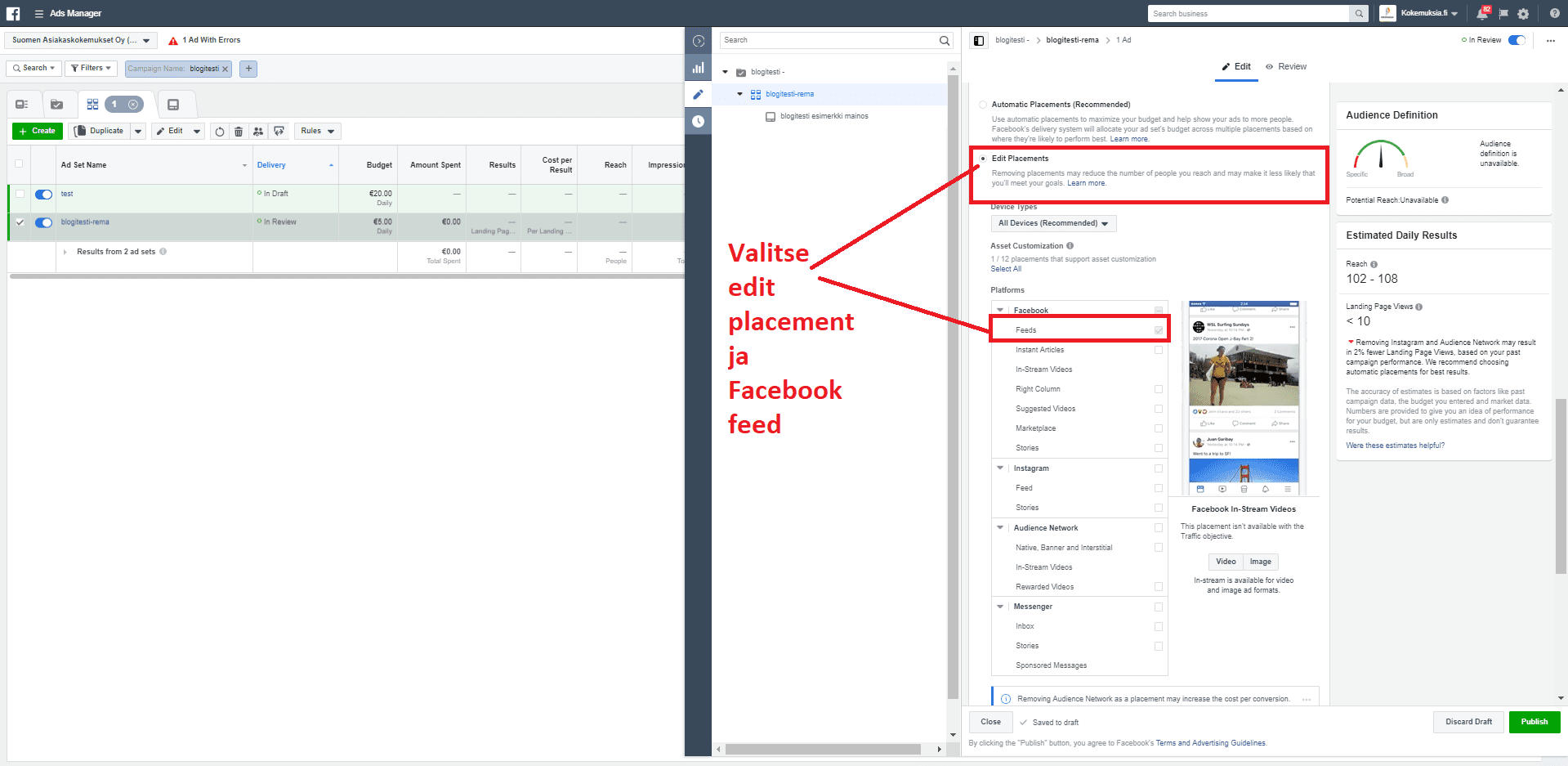
Task: Click in the Search business input field
Action: (x=1249, y=14)
